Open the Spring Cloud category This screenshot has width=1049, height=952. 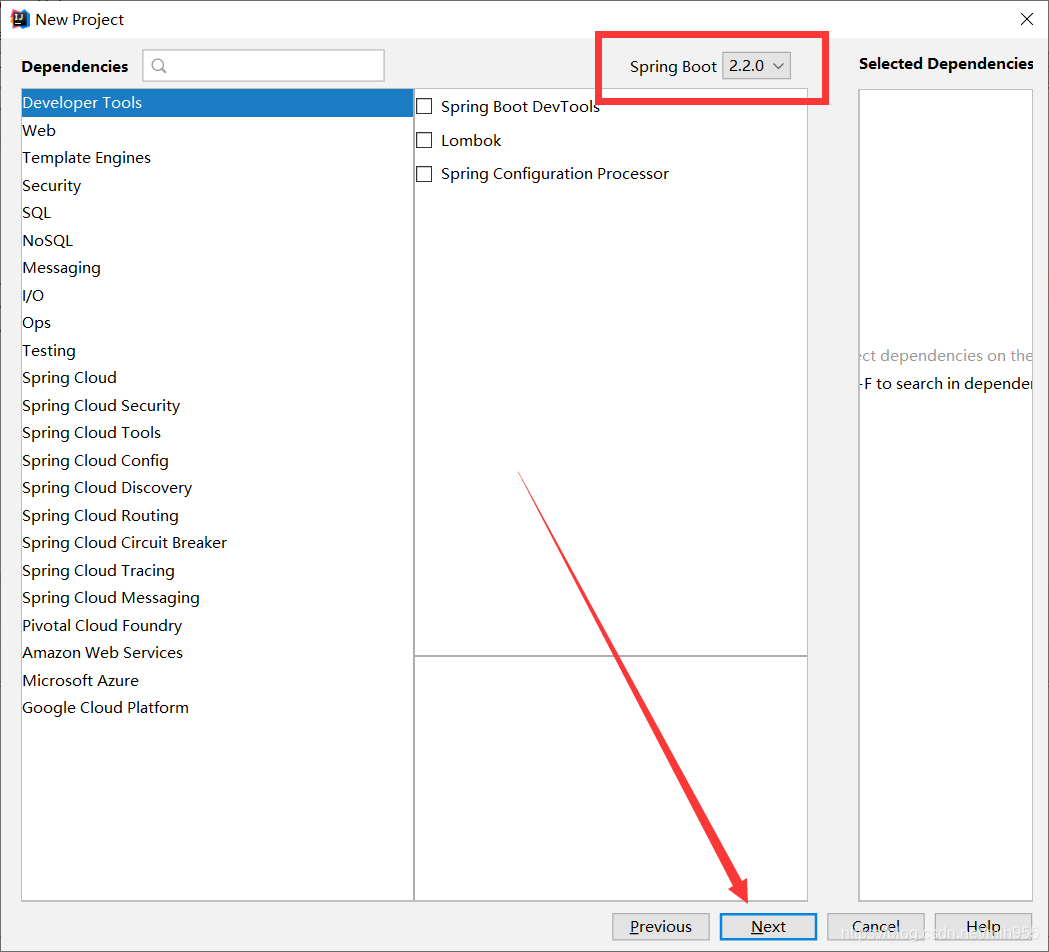click(x=217, y=378)
